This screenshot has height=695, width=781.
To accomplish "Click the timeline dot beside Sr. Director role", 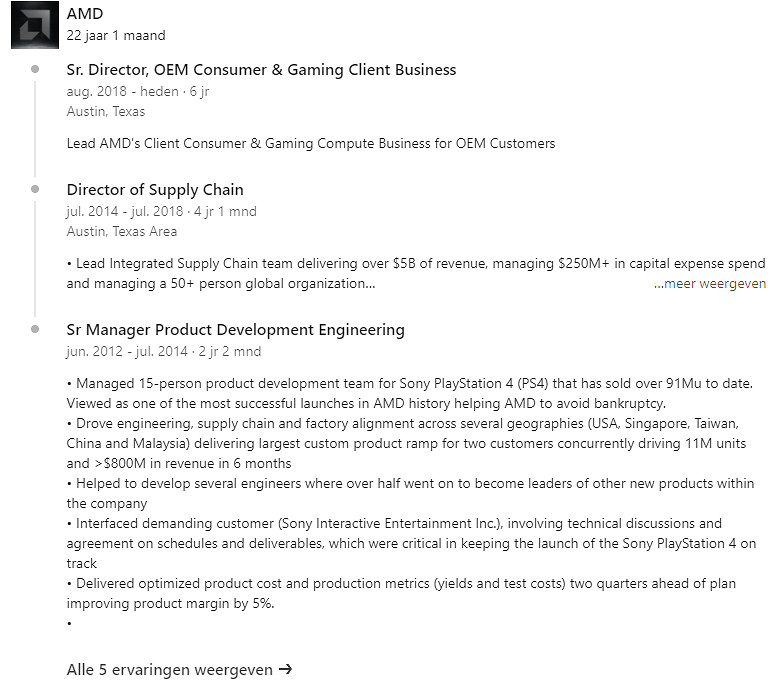I will [x=36, y=69].
